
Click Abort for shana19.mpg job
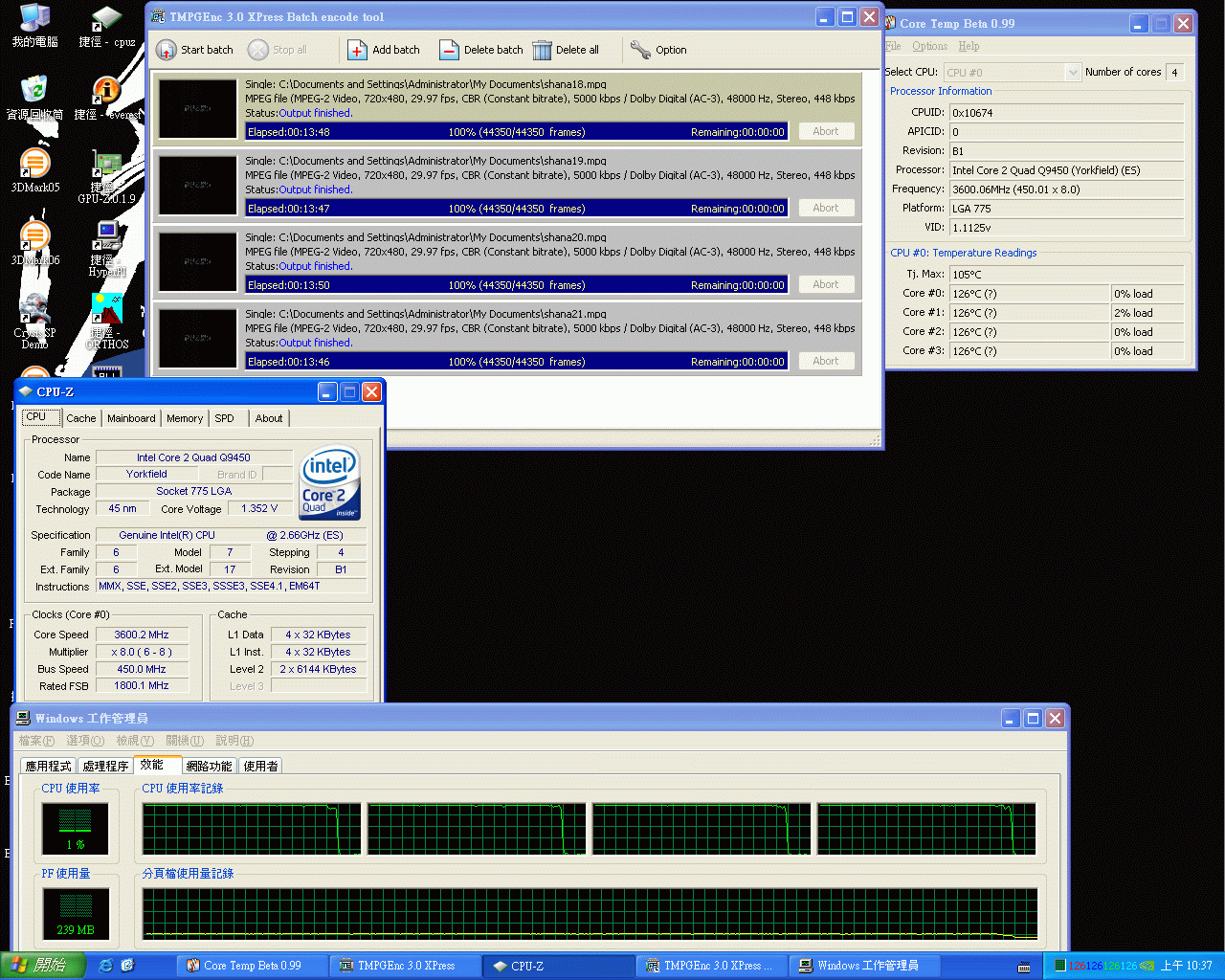(x=826, y=208)
